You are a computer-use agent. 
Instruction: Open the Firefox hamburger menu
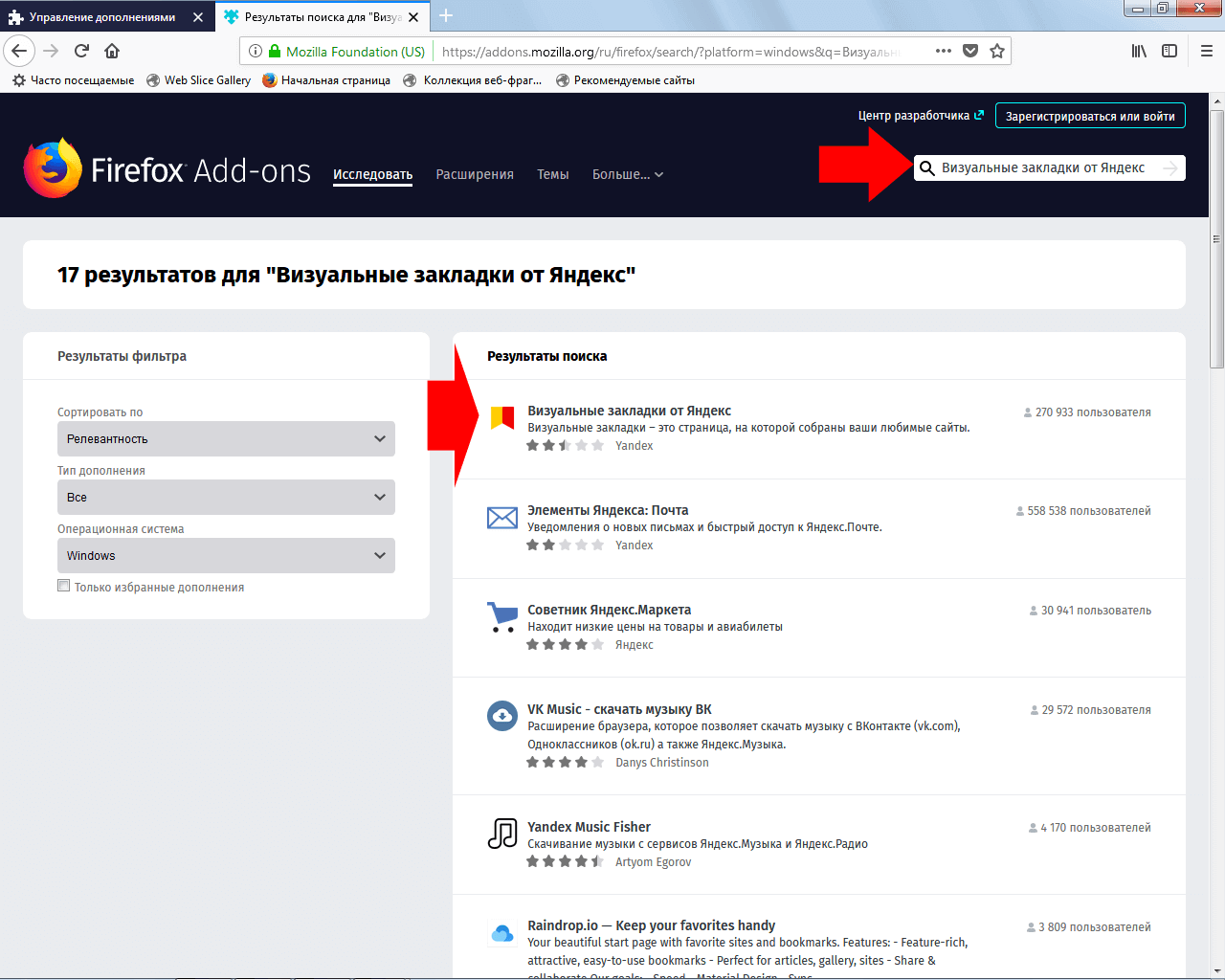pyautogui.click(x=1207, y=51)
